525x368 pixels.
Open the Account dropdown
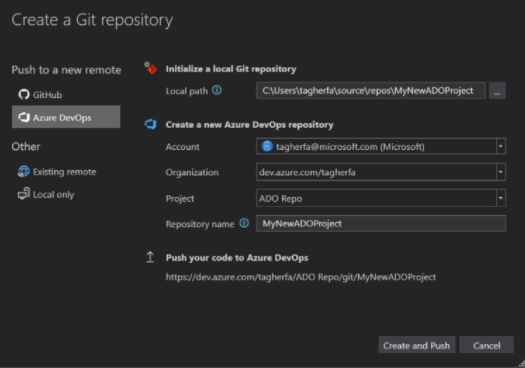pos(381,146)
